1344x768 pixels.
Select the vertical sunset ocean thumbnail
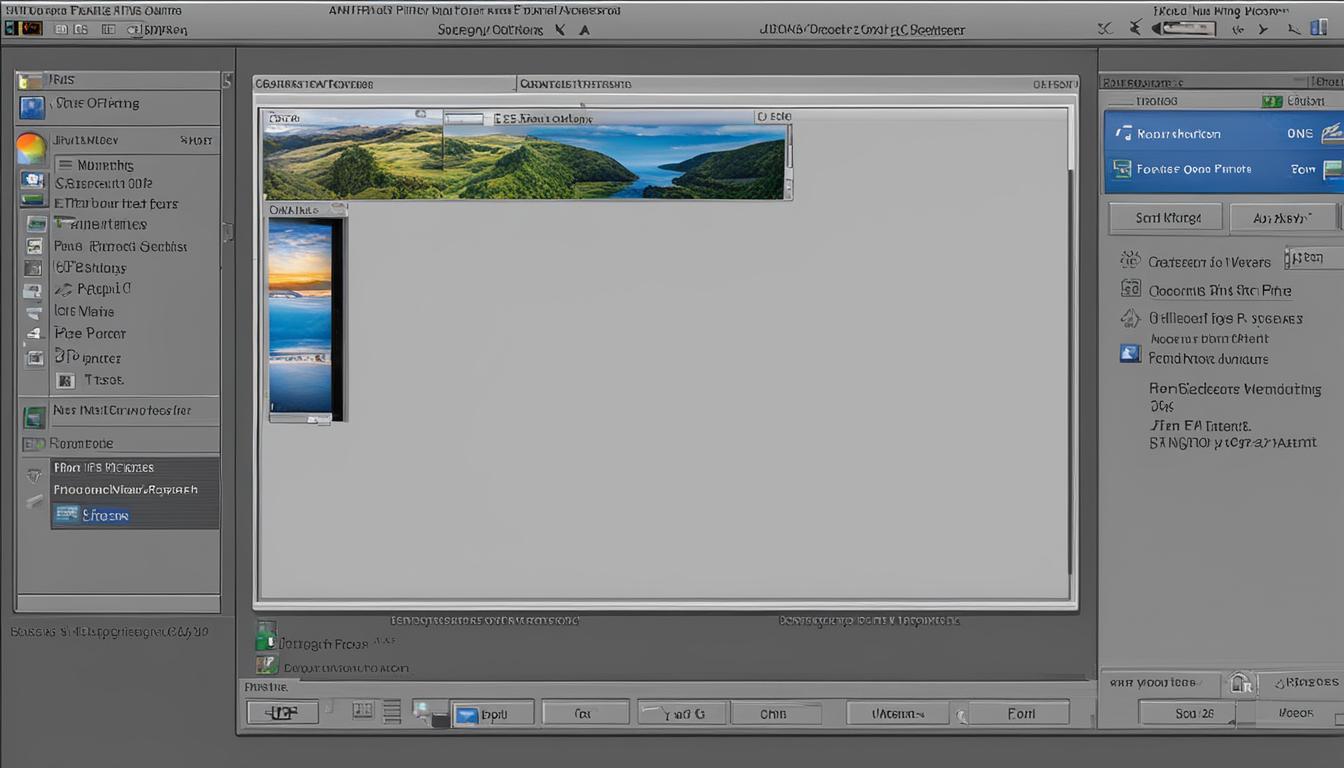(300, 316)
